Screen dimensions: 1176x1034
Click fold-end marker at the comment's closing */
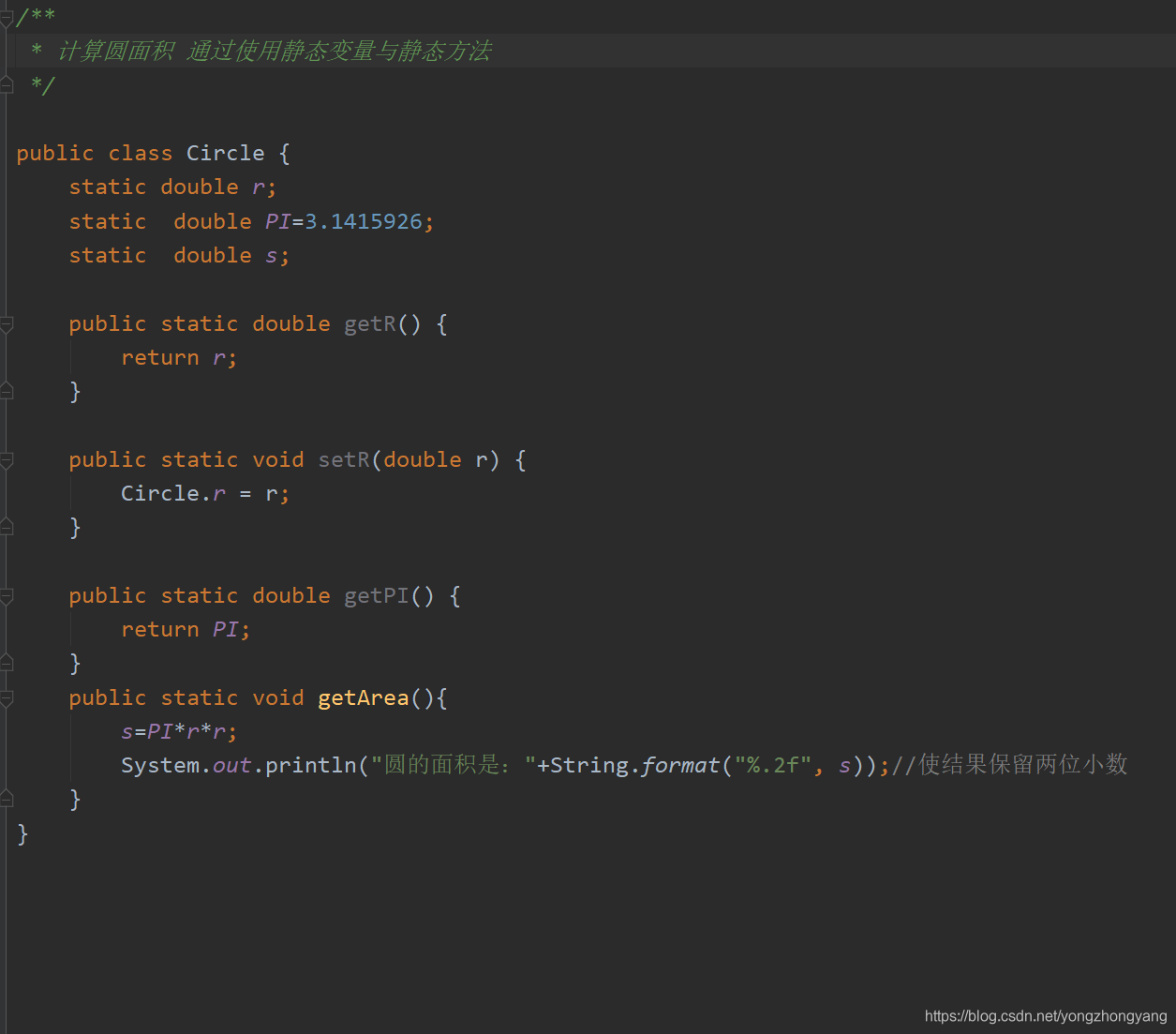(7, 85)
